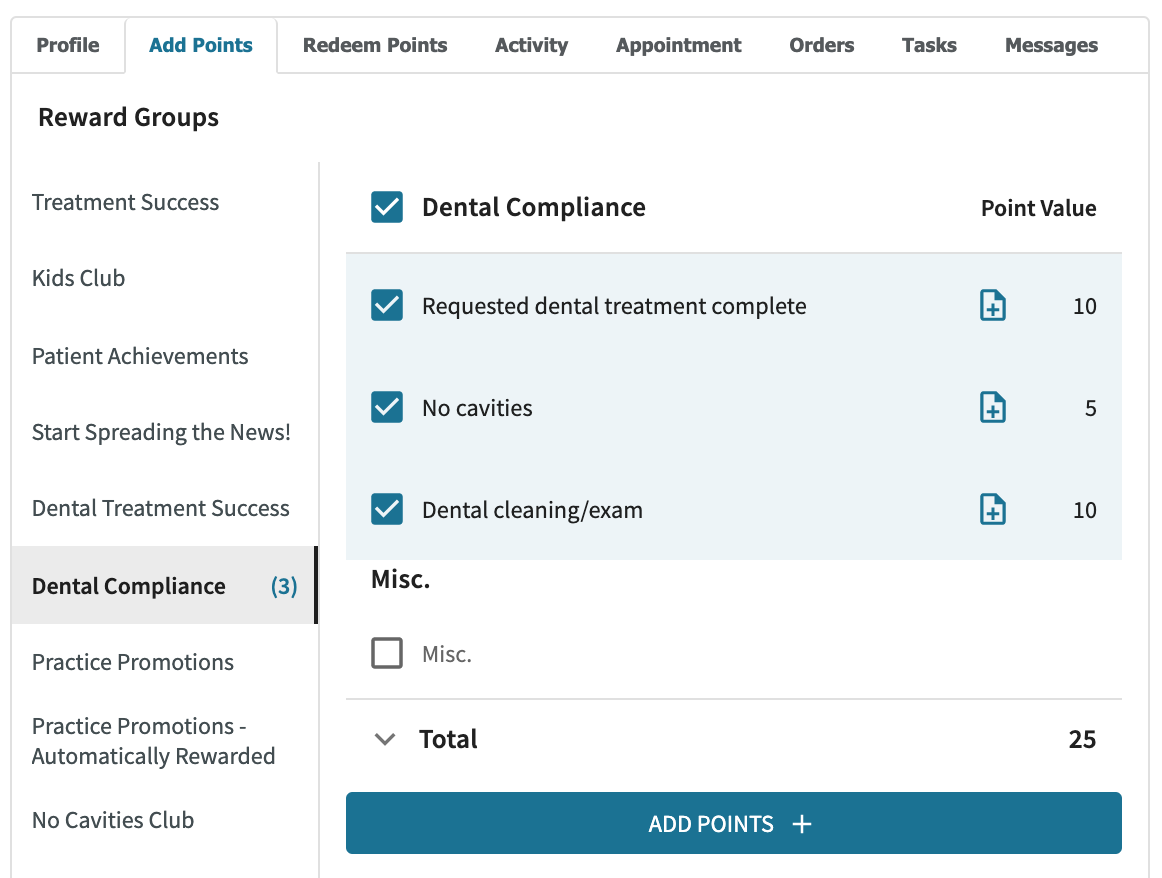Click the point value 5 for No cavities
This screenshot has width=1162, height=878.
(1090, 408)
